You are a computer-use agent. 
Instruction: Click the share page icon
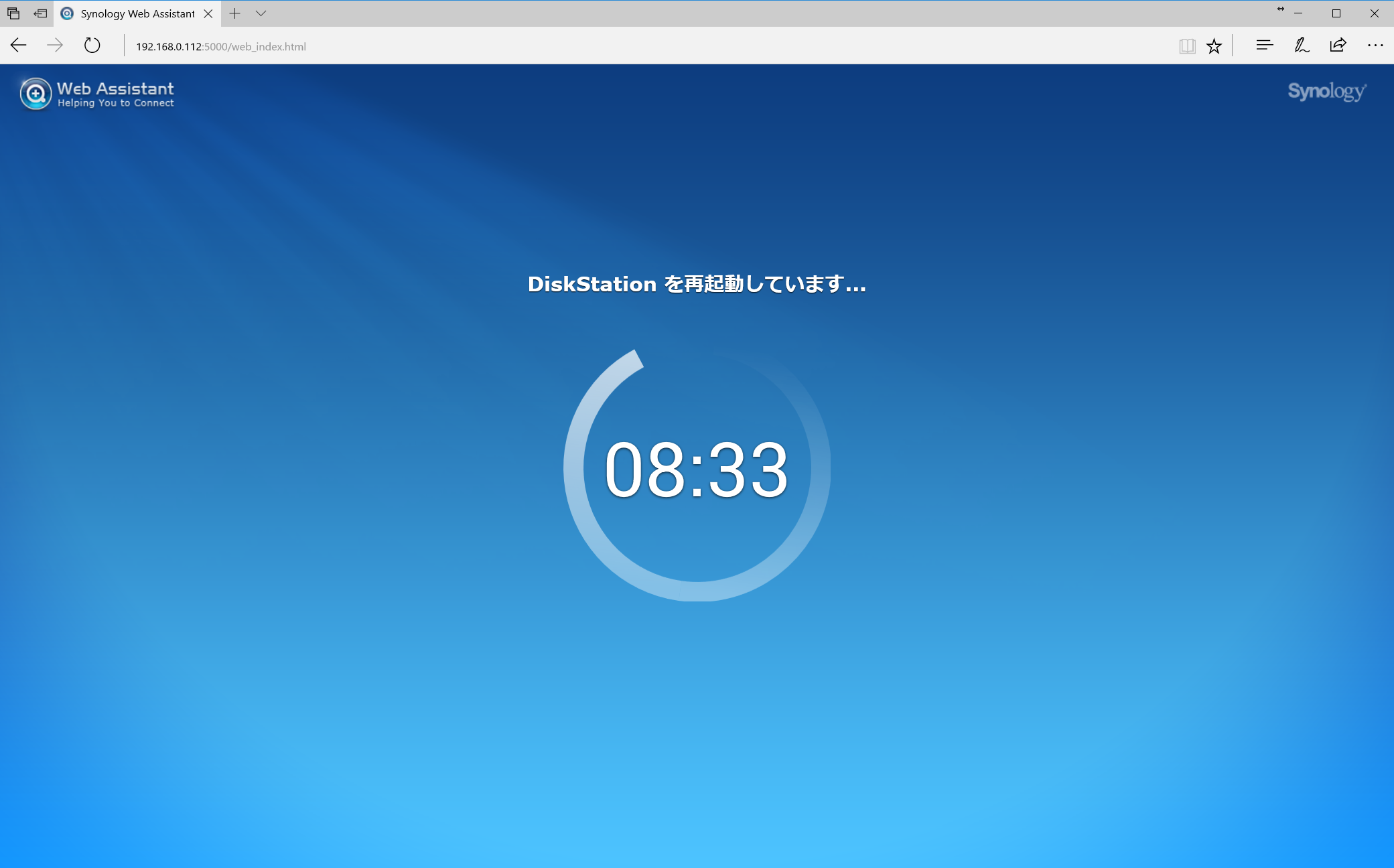[x=1338, y=46]
